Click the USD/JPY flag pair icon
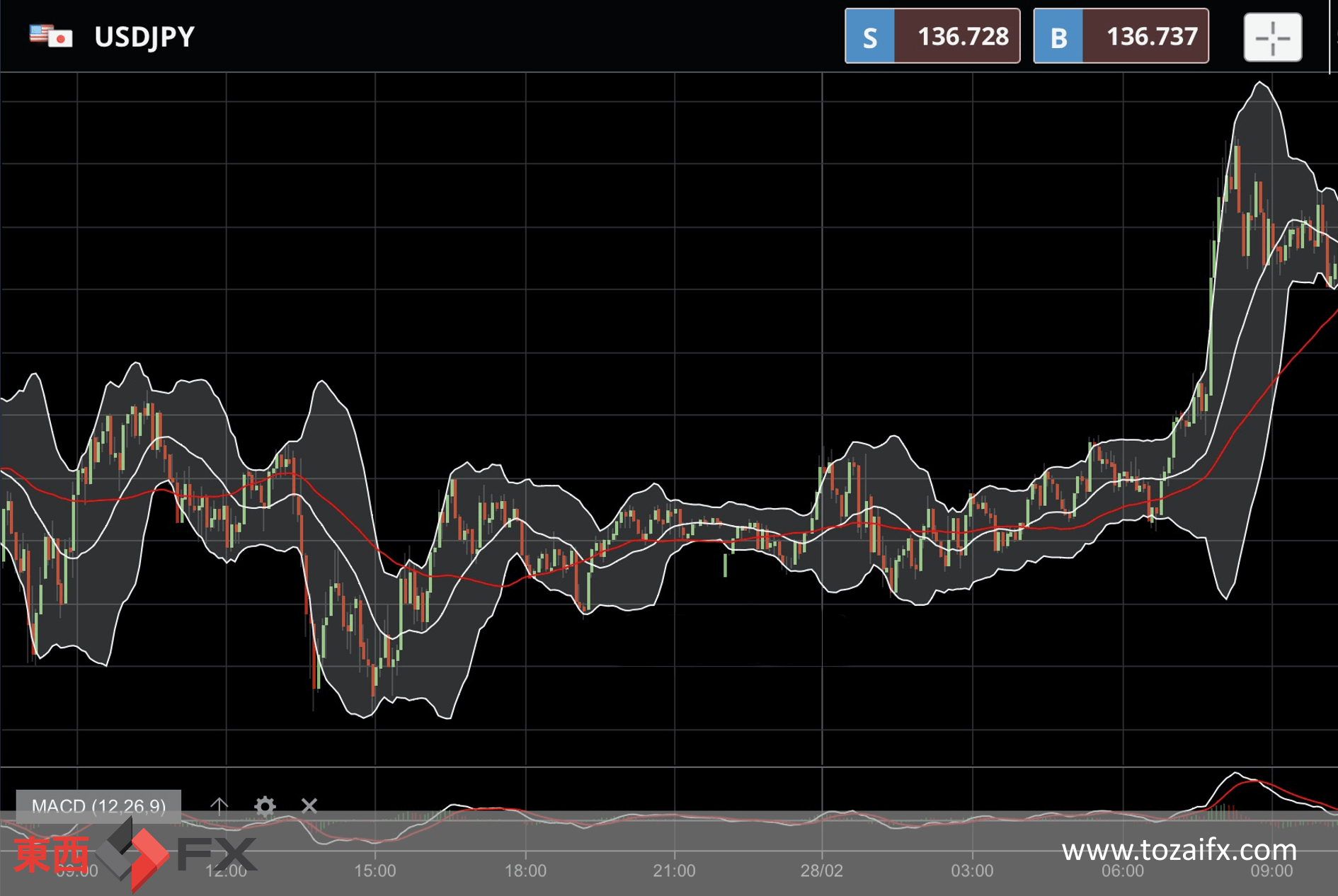This screenshot has height=896, width=1338. pos(51,36)
